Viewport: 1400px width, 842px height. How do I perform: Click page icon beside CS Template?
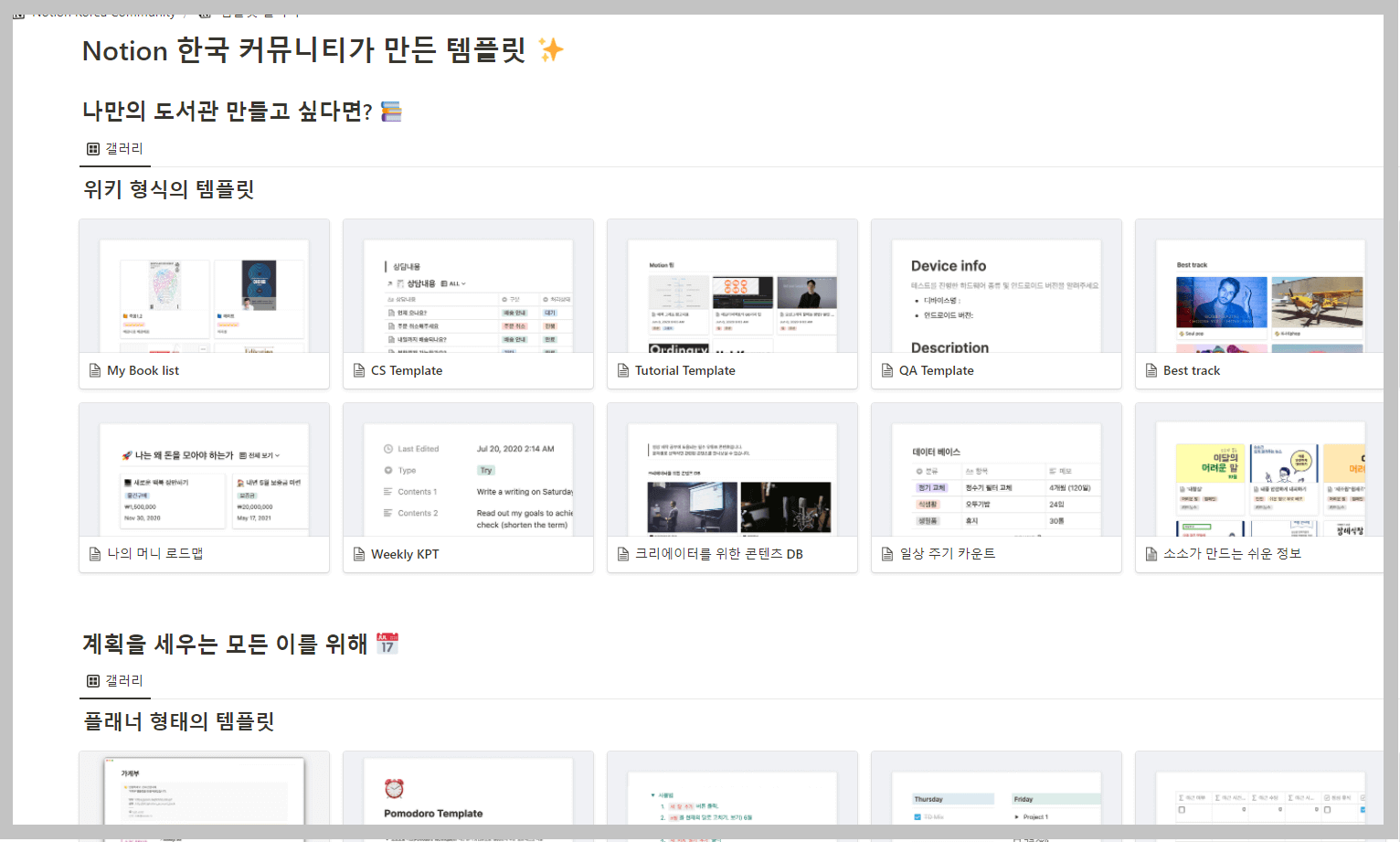point(359,370)
